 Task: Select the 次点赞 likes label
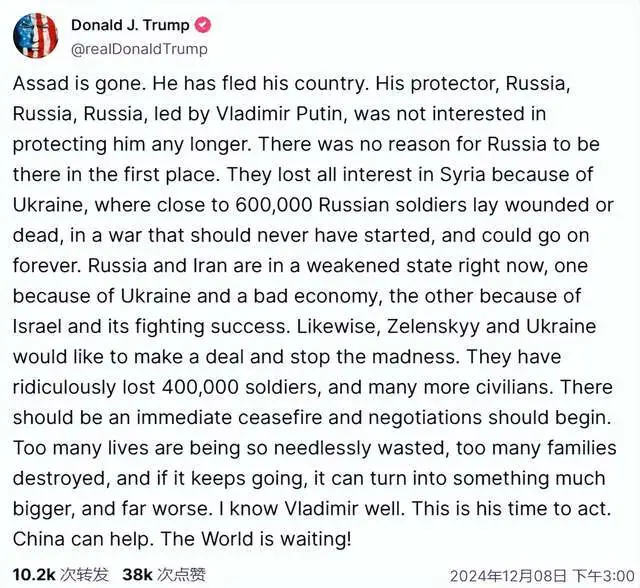(x=182, y=575)
